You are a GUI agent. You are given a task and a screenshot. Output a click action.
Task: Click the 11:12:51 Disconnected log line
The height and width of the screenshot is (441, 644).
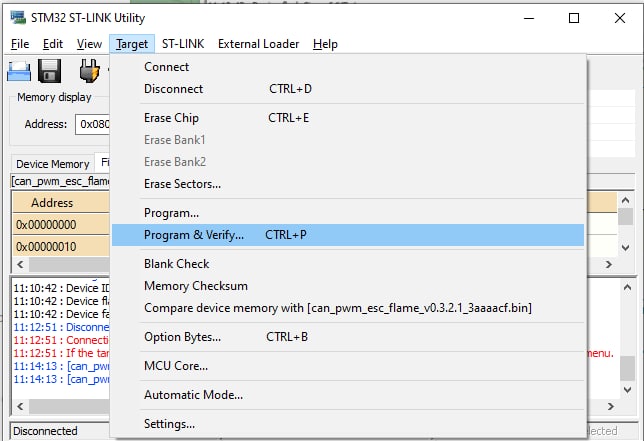[61, 327]
